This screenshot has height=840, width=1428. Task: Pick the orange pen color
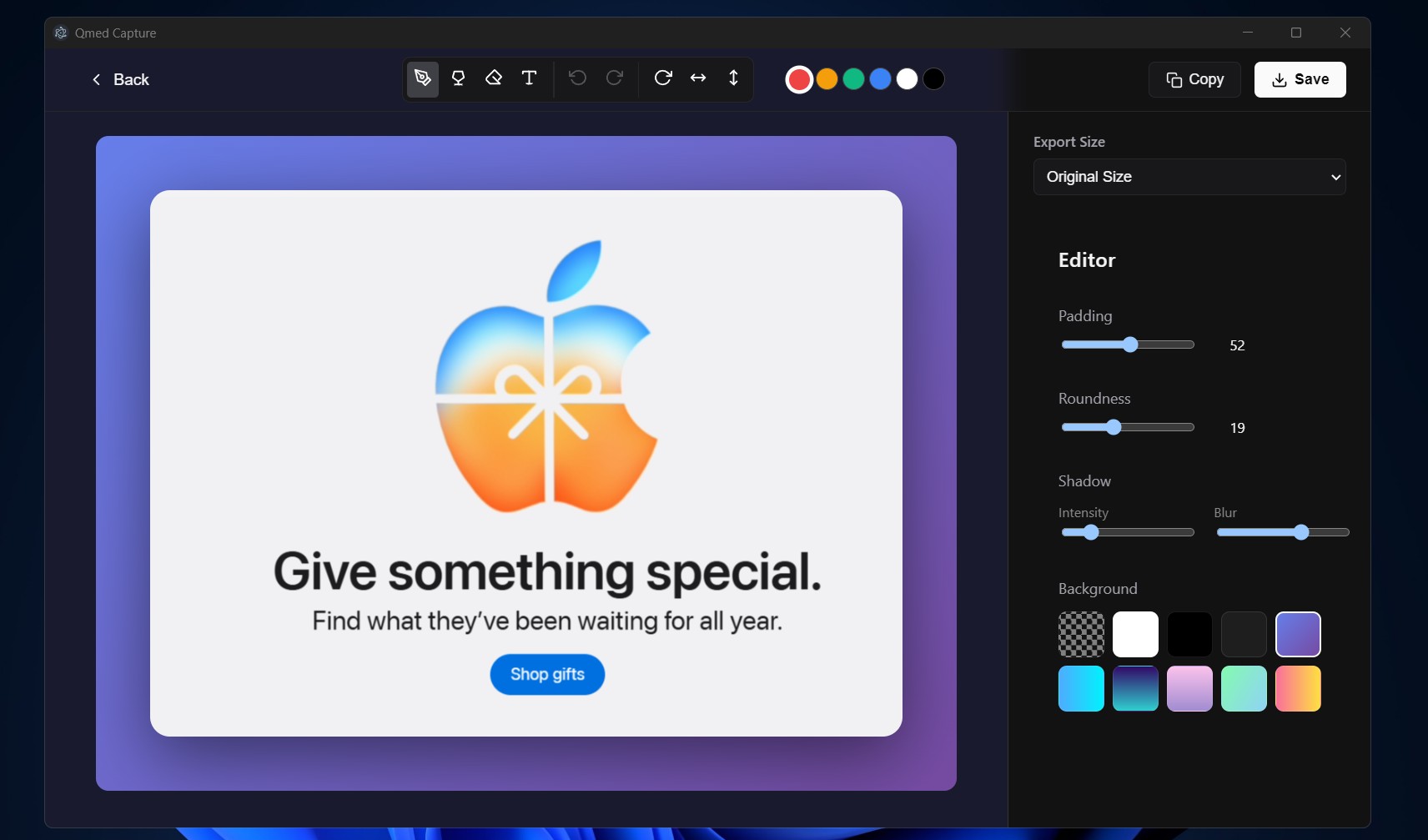[x=827, y=79]
